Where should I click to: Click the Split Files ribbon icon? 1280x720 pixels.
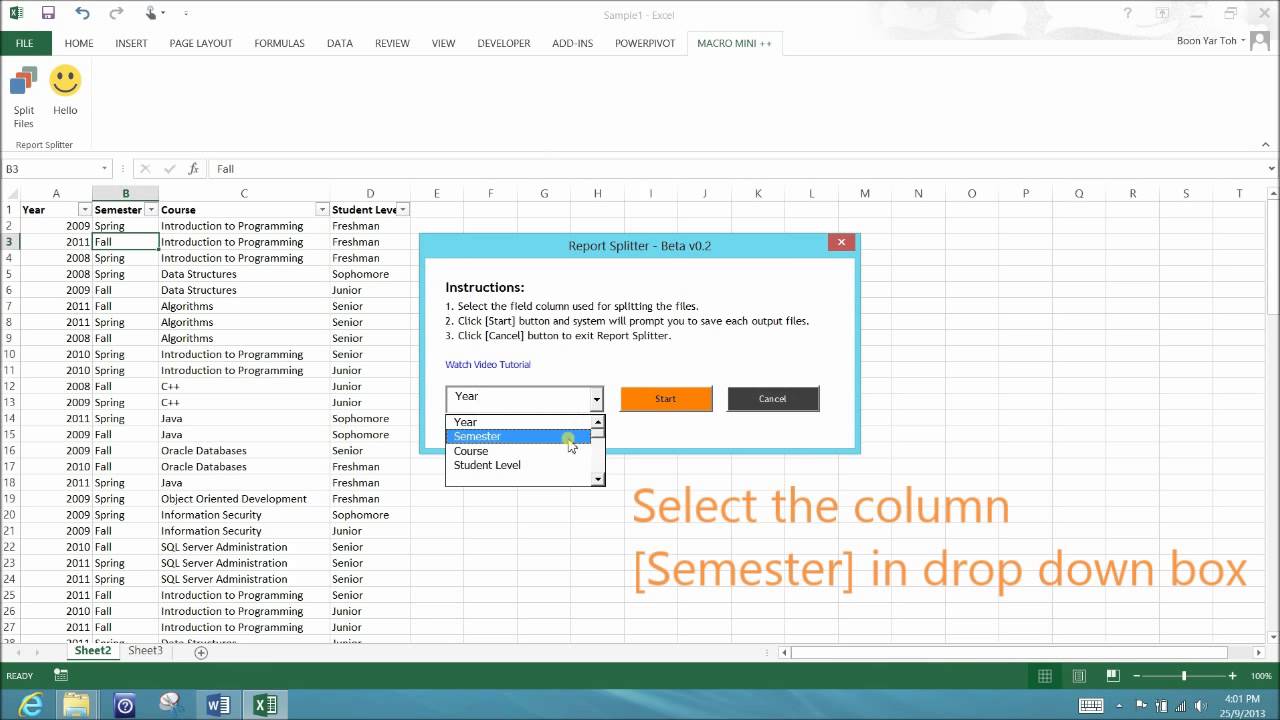coord(24,97)
